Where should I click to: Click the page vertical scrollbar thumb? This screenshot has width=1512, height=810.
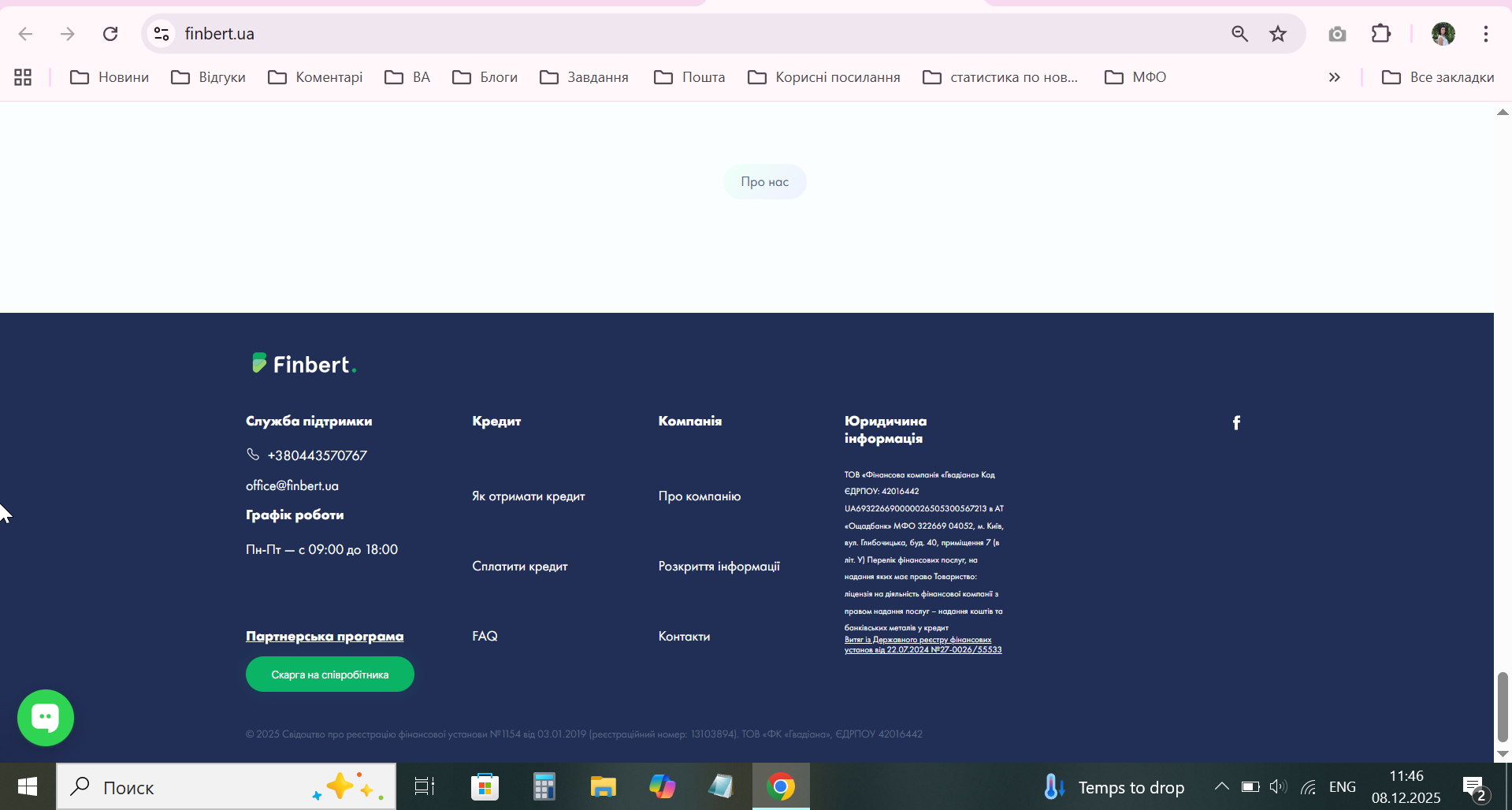[1503, 707]
